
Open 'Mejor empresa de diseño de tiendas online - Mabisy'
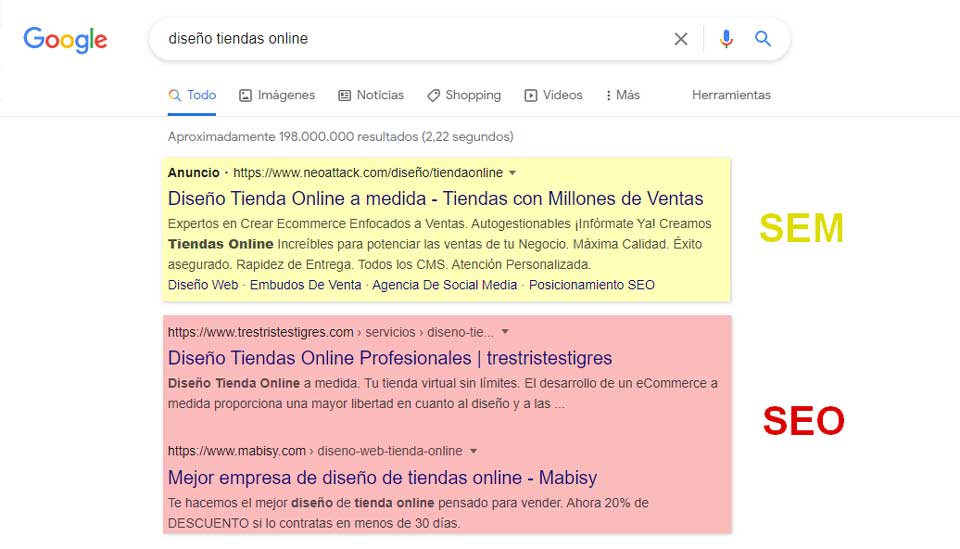click(x=382, y=477)
